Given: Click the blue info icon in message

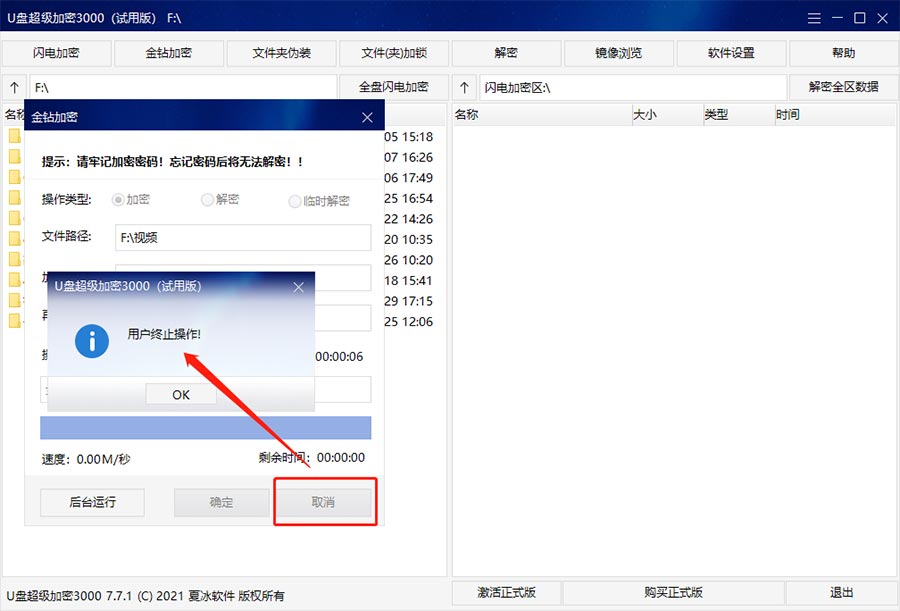Looking at the screenshot, I should [x=92, y=341].
